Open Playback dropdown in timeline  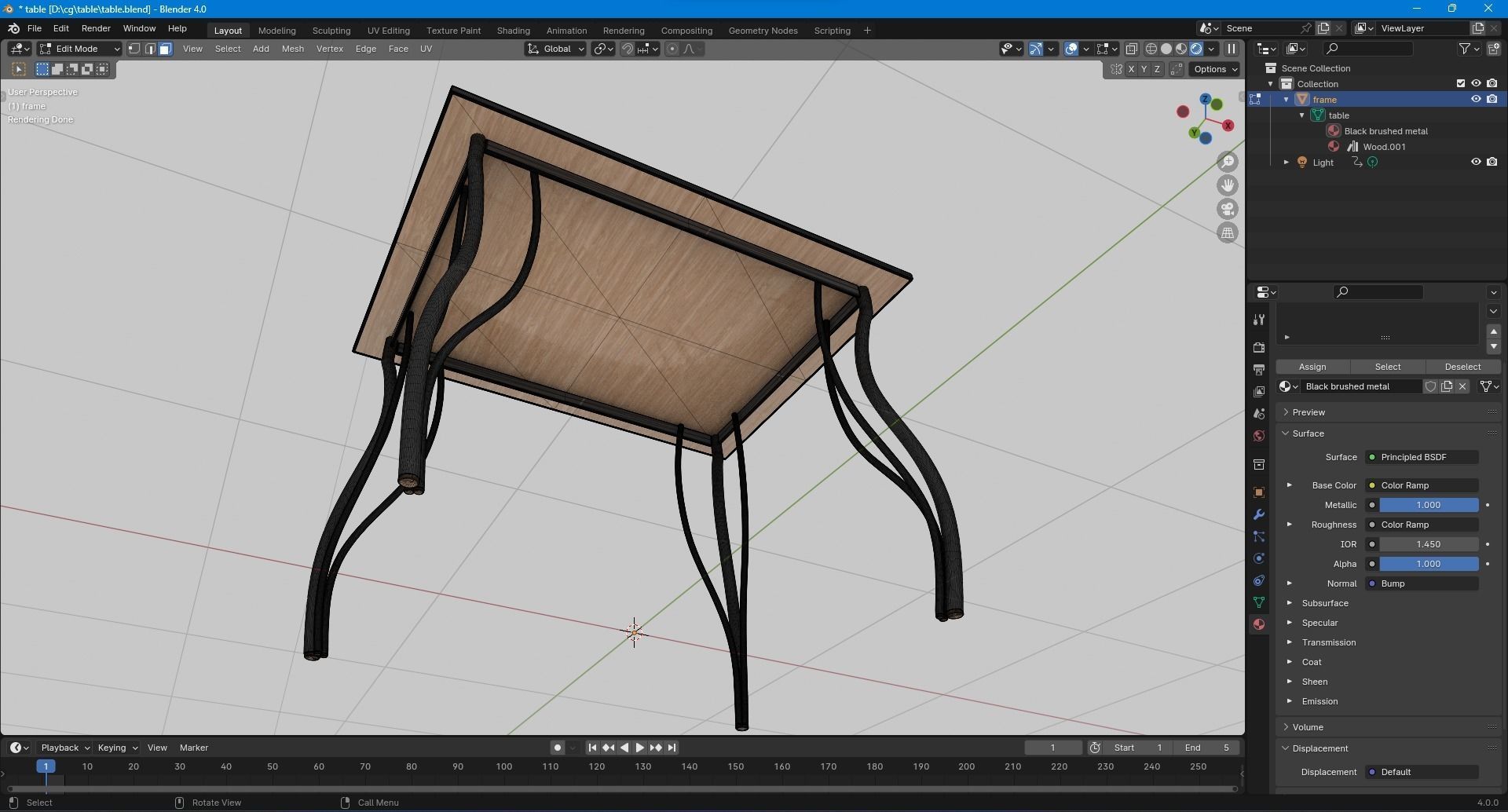click(x=64, y=748)
